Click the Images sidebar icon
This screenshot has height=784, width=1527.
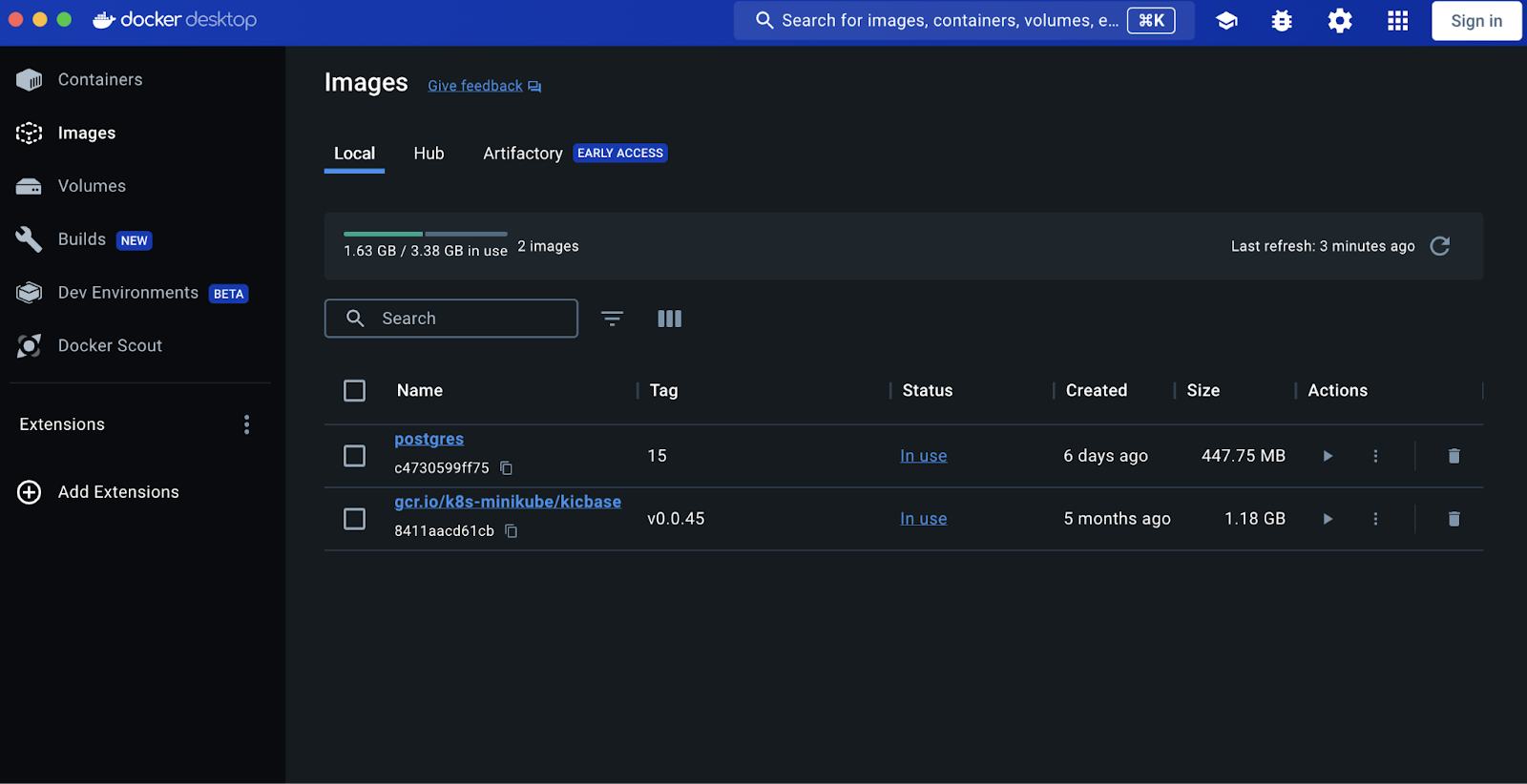(x=29, y=133)
